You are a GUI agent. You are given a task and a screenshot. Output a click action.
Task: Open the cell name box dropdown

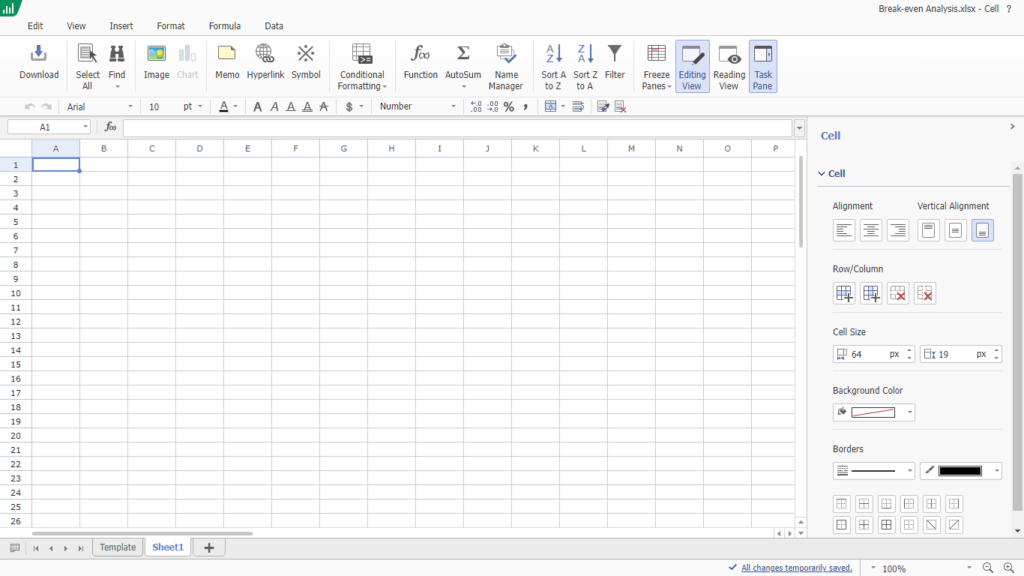click(x=85, y=127)
